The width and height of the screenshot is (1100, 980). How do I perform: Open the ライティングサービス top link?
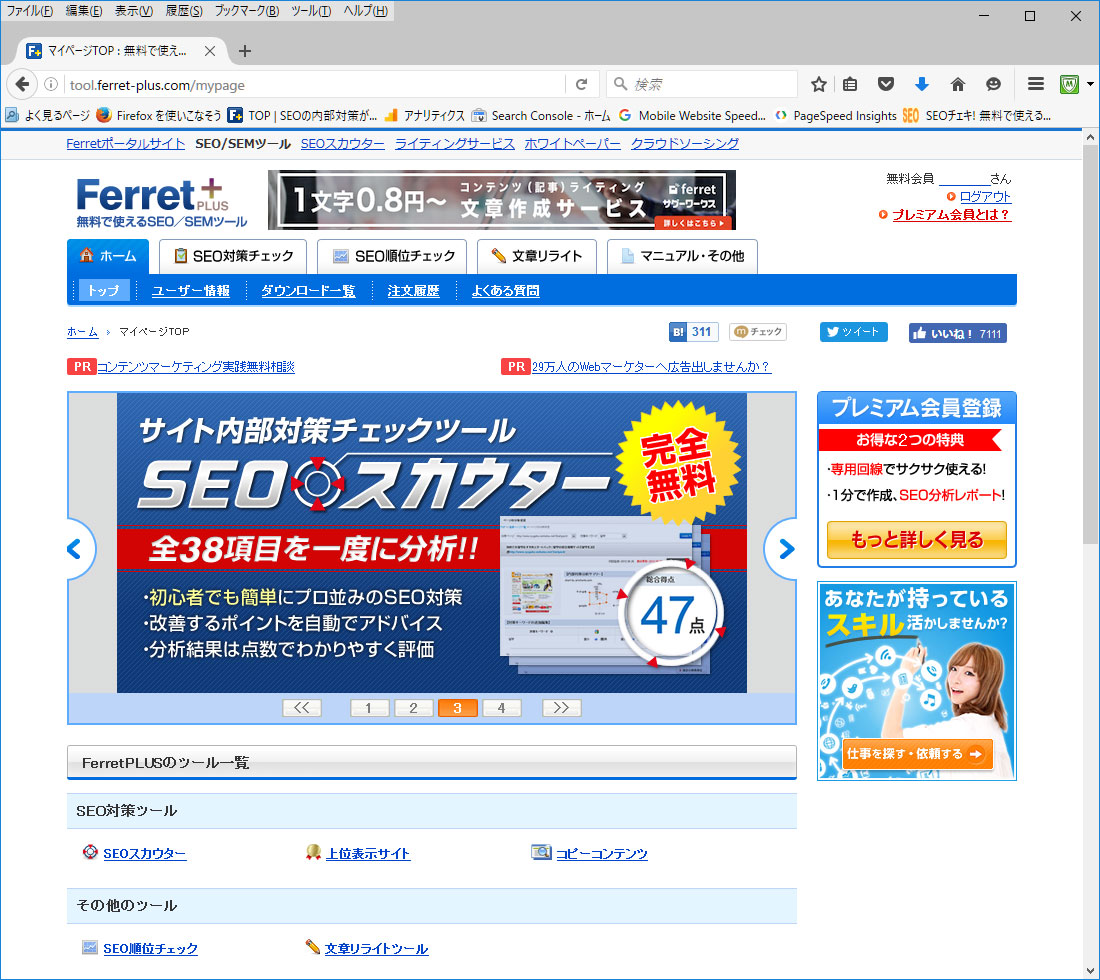coord(455,144)
